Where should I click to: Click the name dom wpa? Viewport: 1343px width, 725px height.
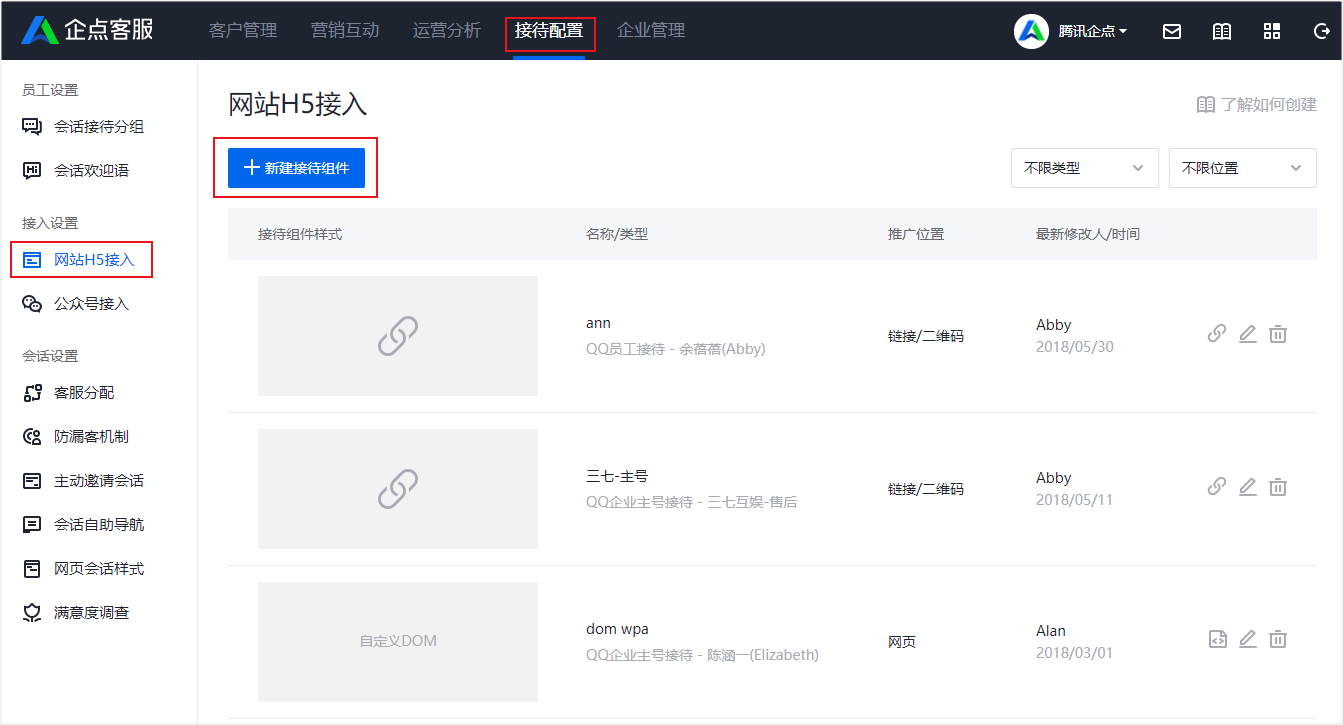click(617, 630)
